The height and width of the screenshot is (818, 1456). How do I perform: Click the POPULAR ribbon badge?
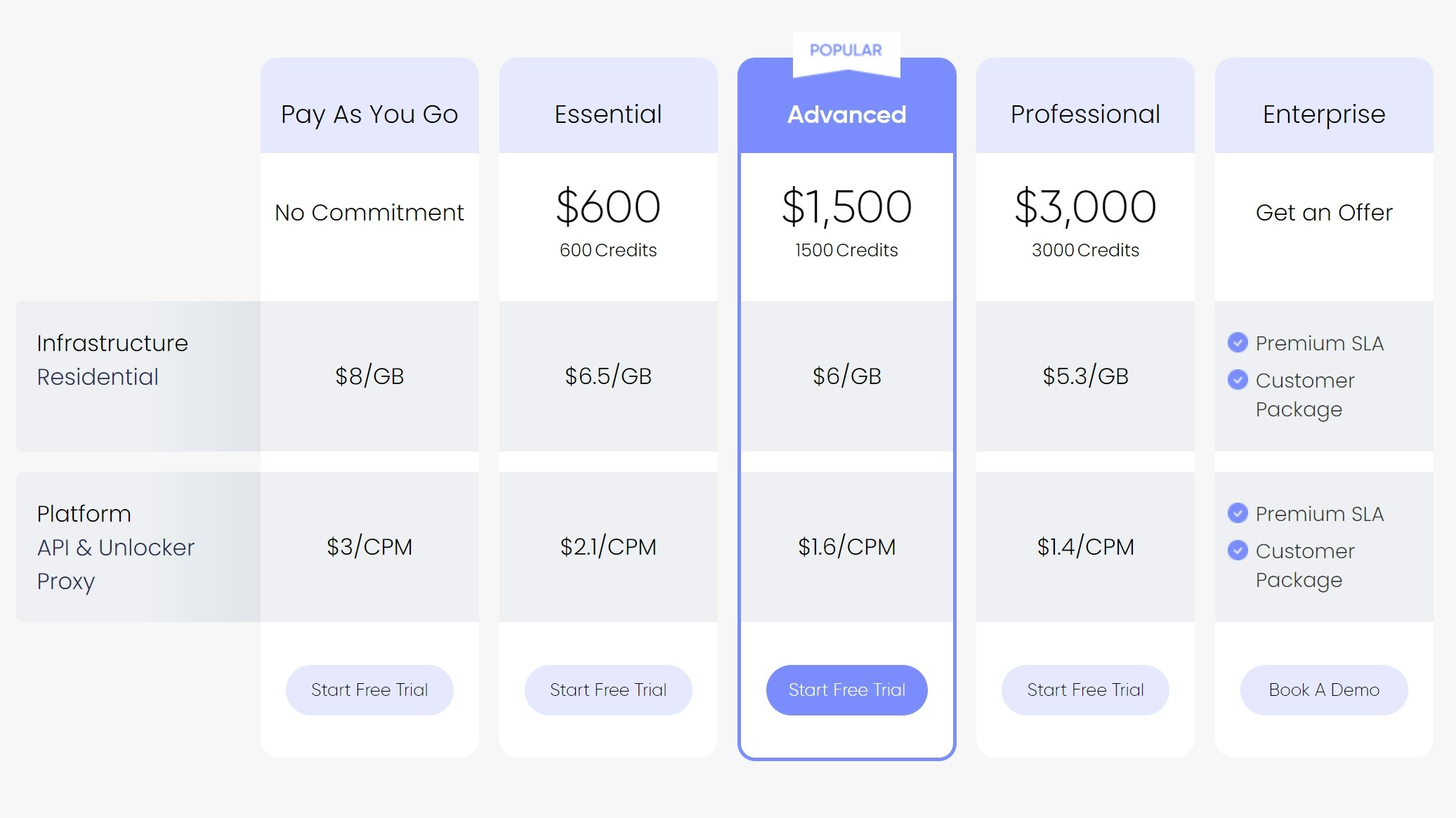pos(846,51)
